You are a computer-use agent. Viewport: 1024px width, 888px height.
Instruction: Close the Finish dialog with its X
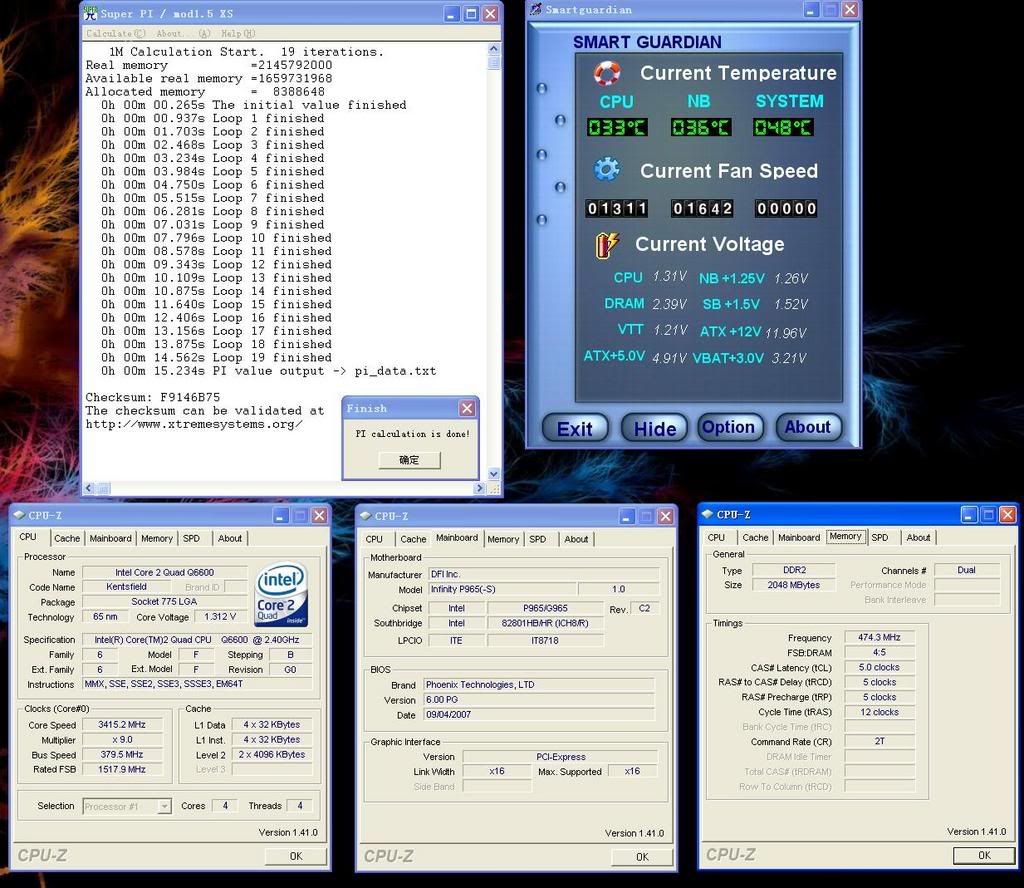pos(467,408)
